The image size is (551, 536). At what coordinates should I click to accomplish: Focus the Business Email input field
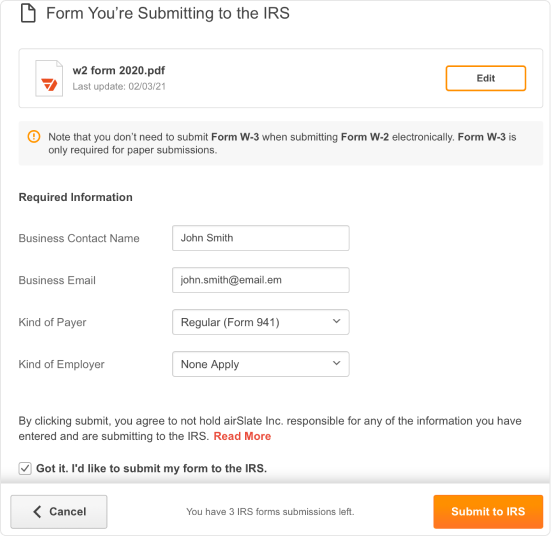pos(260,280)
